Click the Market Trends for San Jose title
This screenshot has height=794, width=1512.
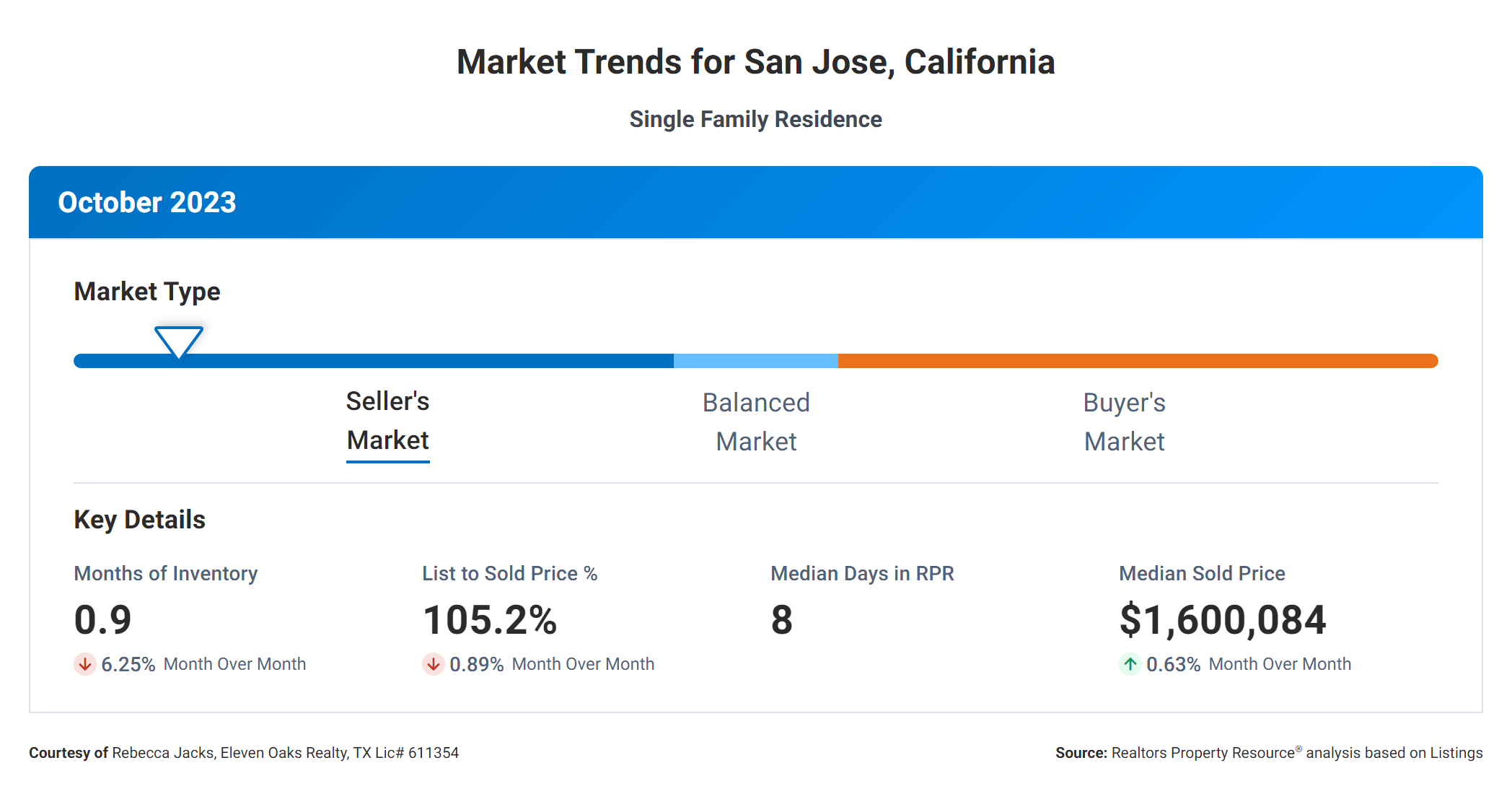point(755,62)
